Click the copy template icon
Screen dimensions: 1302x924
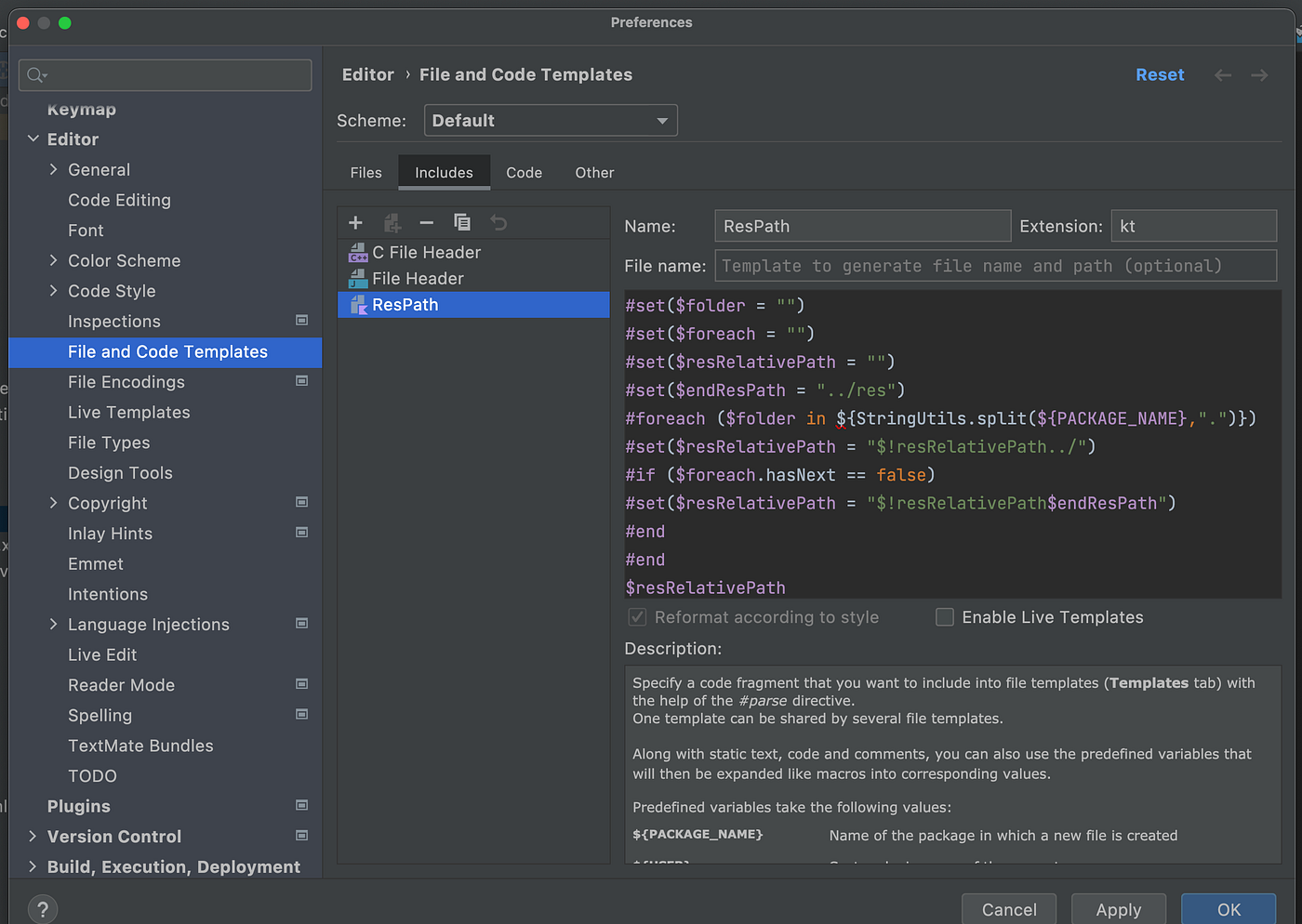click(x=462, y=222)
